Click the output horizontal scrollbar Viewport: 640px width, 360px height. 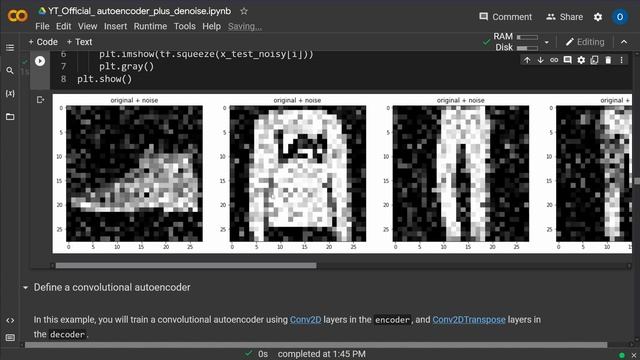[186, 266]
